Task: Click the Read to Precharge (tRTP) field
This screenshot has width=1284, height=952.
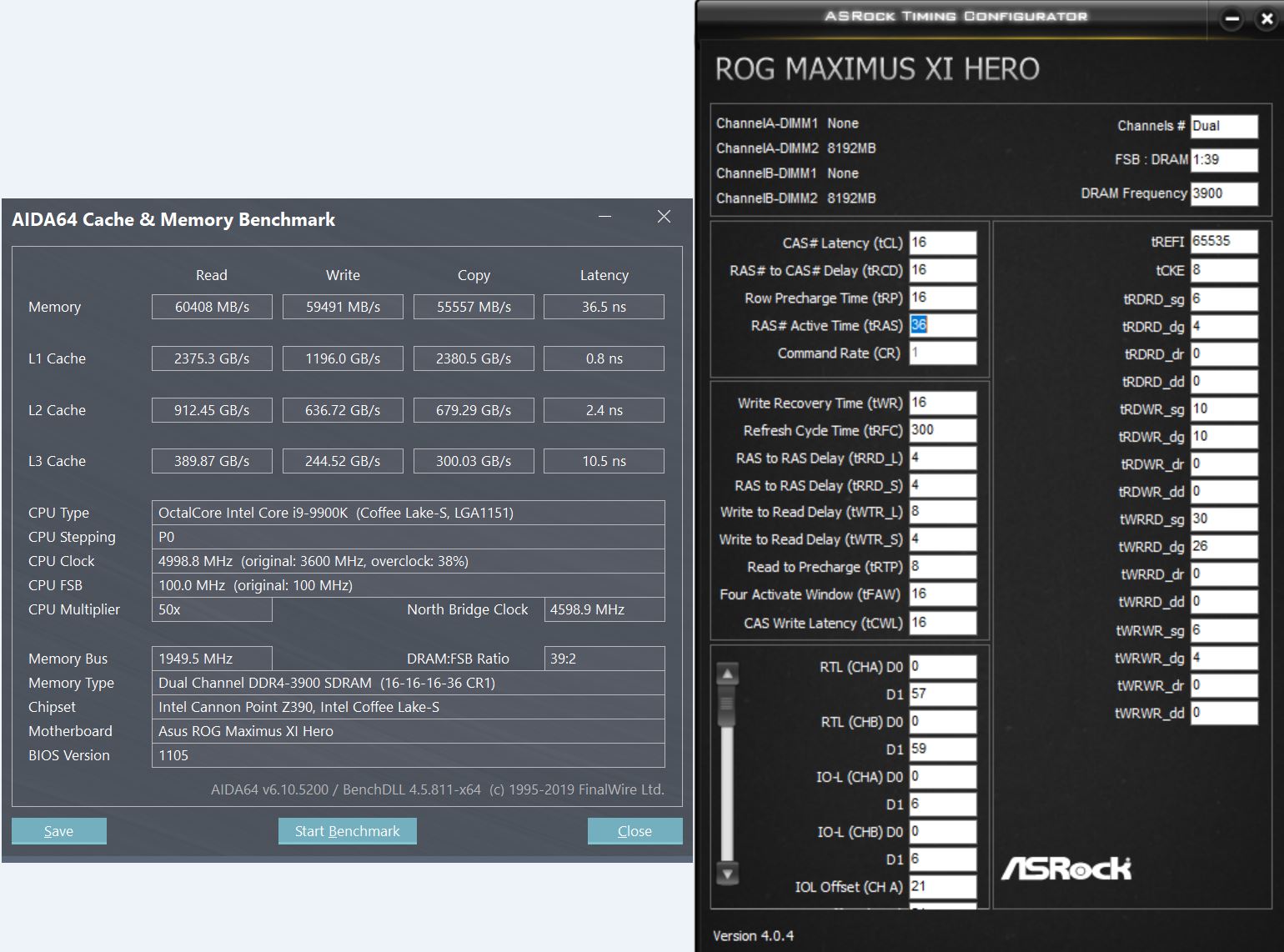Action: pyautogui.click(x=942, y=567)
